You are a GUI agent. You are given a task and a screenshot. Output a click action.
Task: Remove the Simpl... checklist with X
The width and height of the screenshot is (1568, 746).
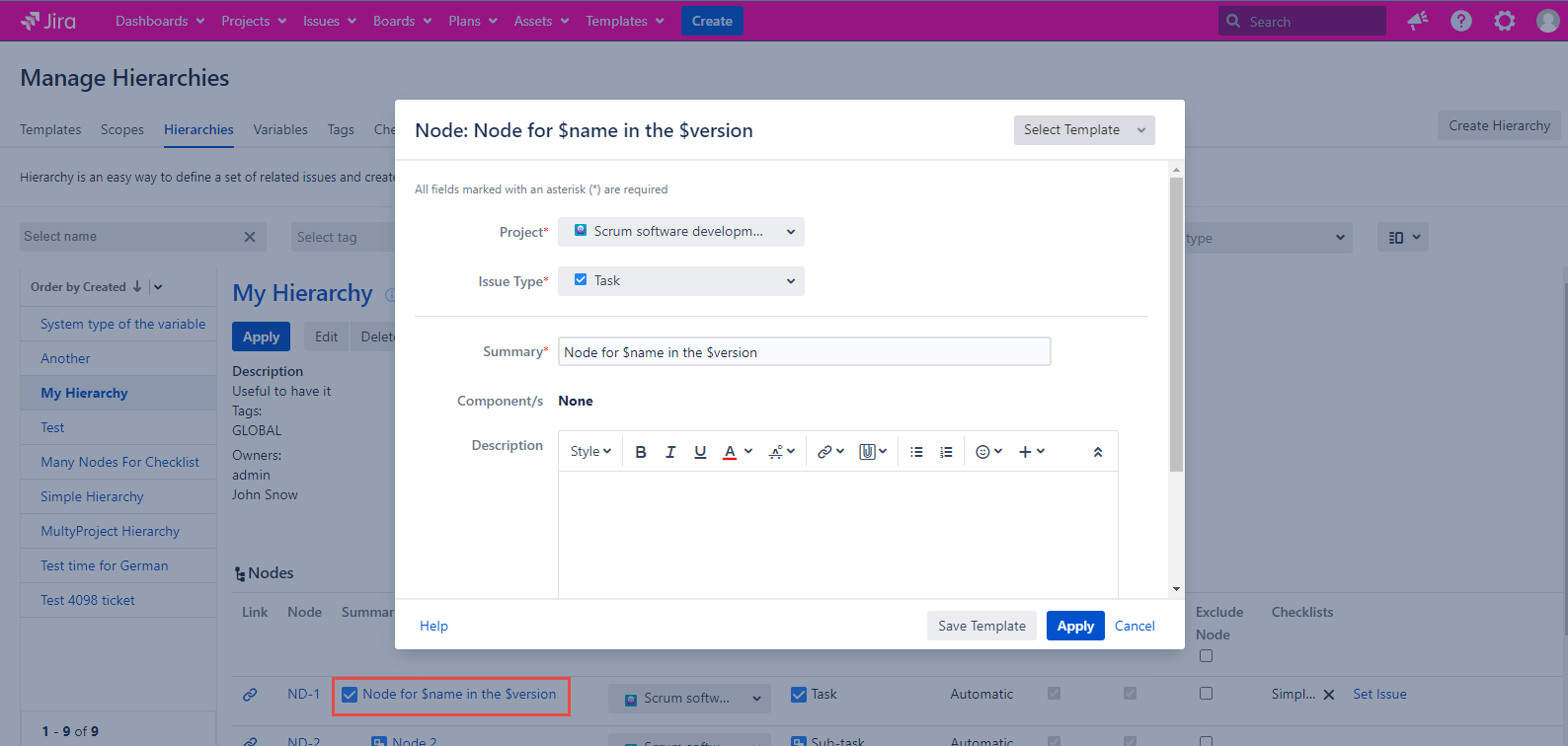[x=1329, y=695]
